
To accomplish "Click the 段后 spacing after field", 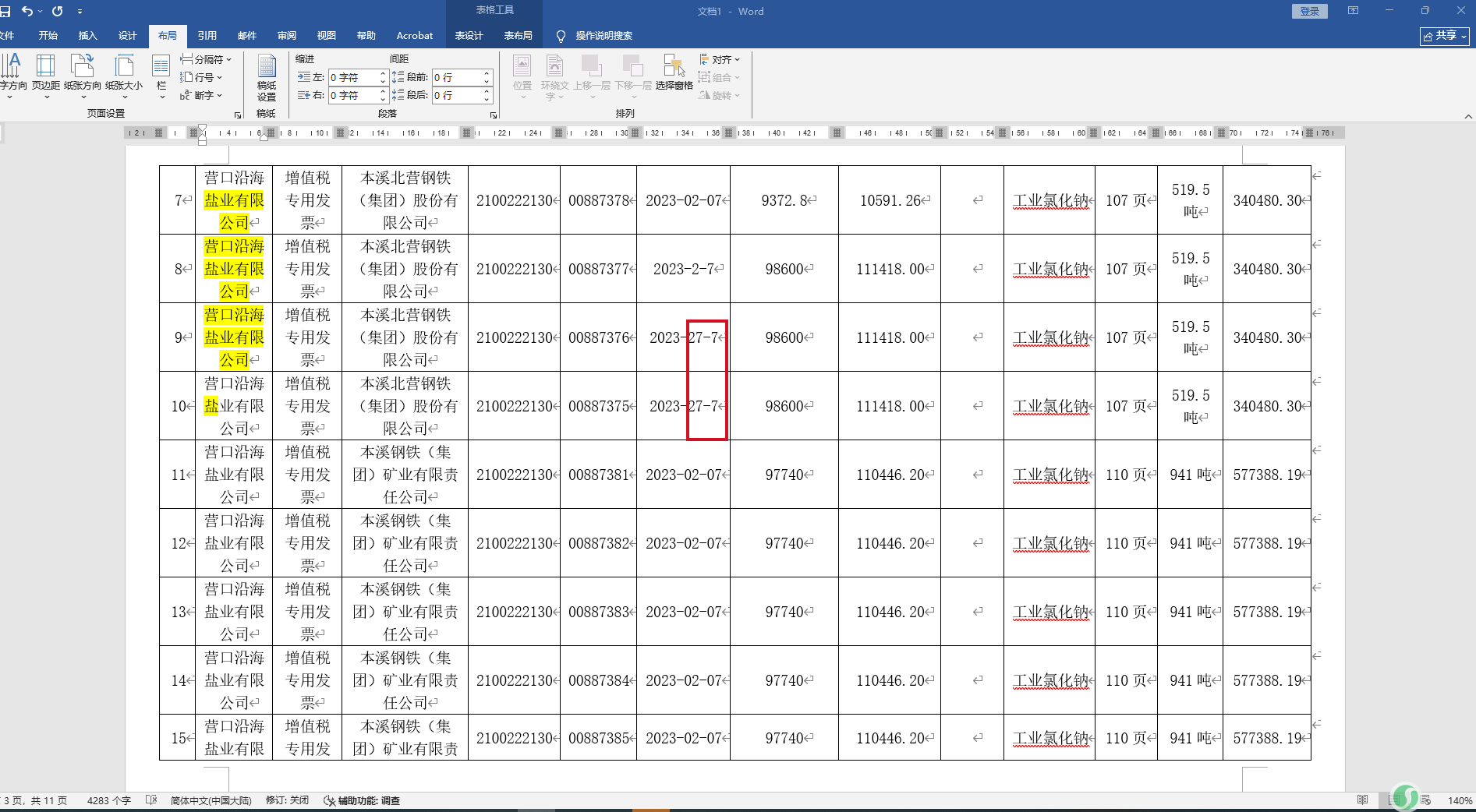I will [x=457, y=95].
